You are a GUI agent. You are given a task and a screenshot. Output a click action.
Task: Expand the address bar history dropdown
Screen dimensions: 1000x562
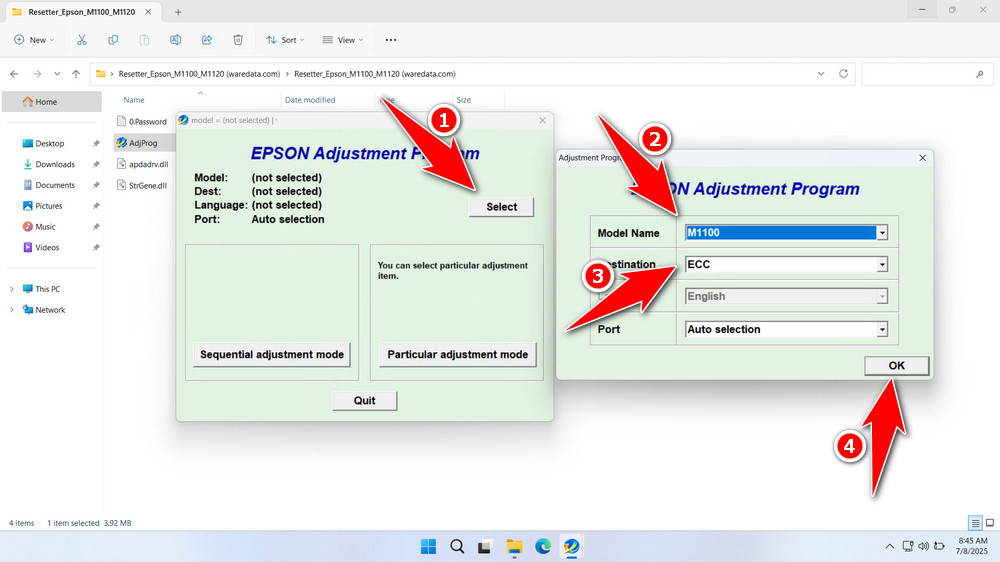[821, 74]
